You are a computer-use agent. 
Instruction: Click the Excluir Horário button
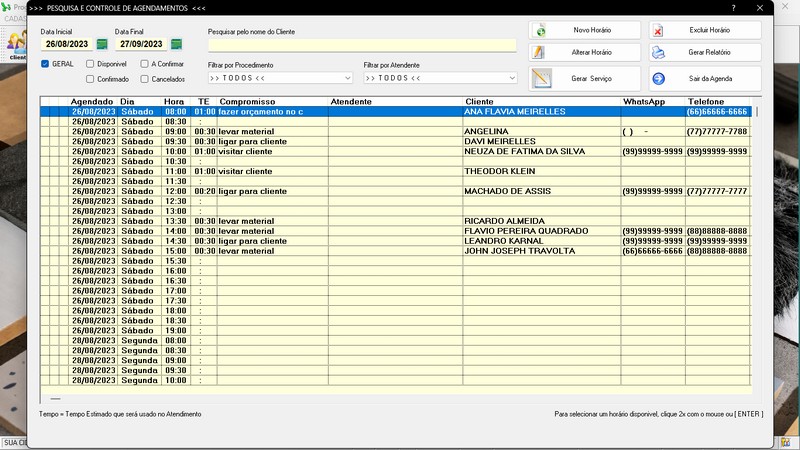pyautogui.click(x=705, y=30)
